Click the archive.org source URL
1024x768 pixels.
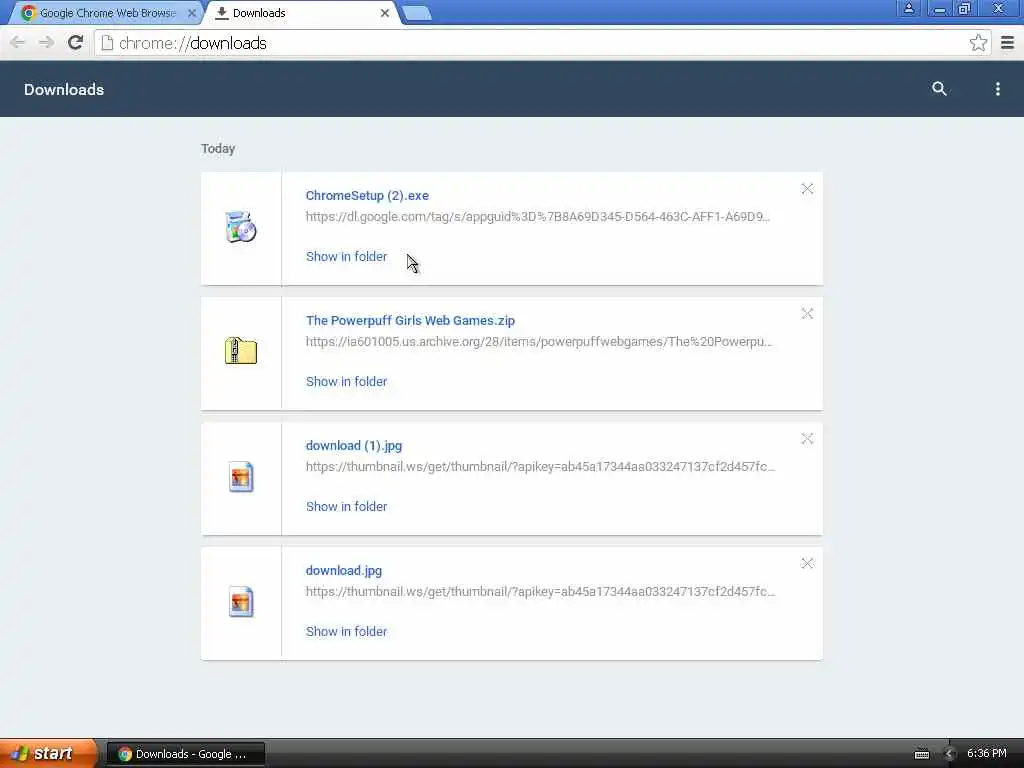[539, 342]
